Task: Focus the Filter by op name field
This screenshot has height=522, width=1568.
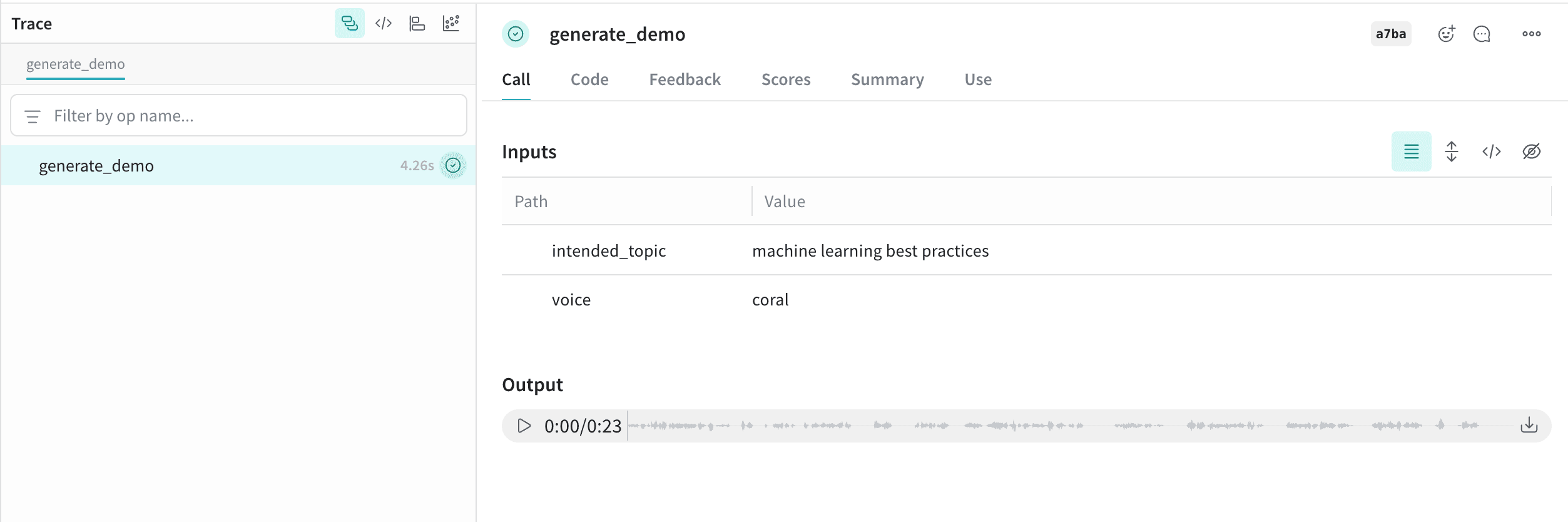Action: [238, 116]
